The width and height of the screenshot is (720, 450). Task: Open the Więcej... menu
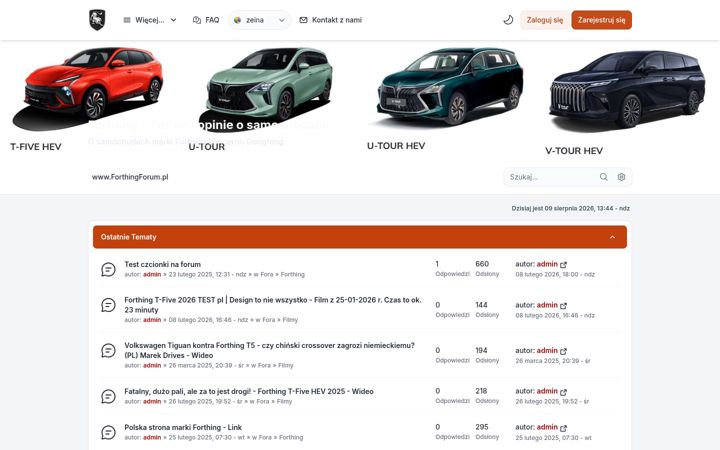(150, 20)
